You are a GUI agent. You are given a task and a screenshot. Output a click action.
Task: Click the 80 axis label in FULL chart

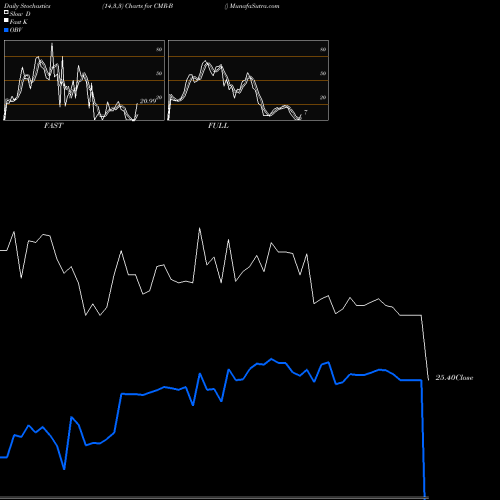pos(323,49)
